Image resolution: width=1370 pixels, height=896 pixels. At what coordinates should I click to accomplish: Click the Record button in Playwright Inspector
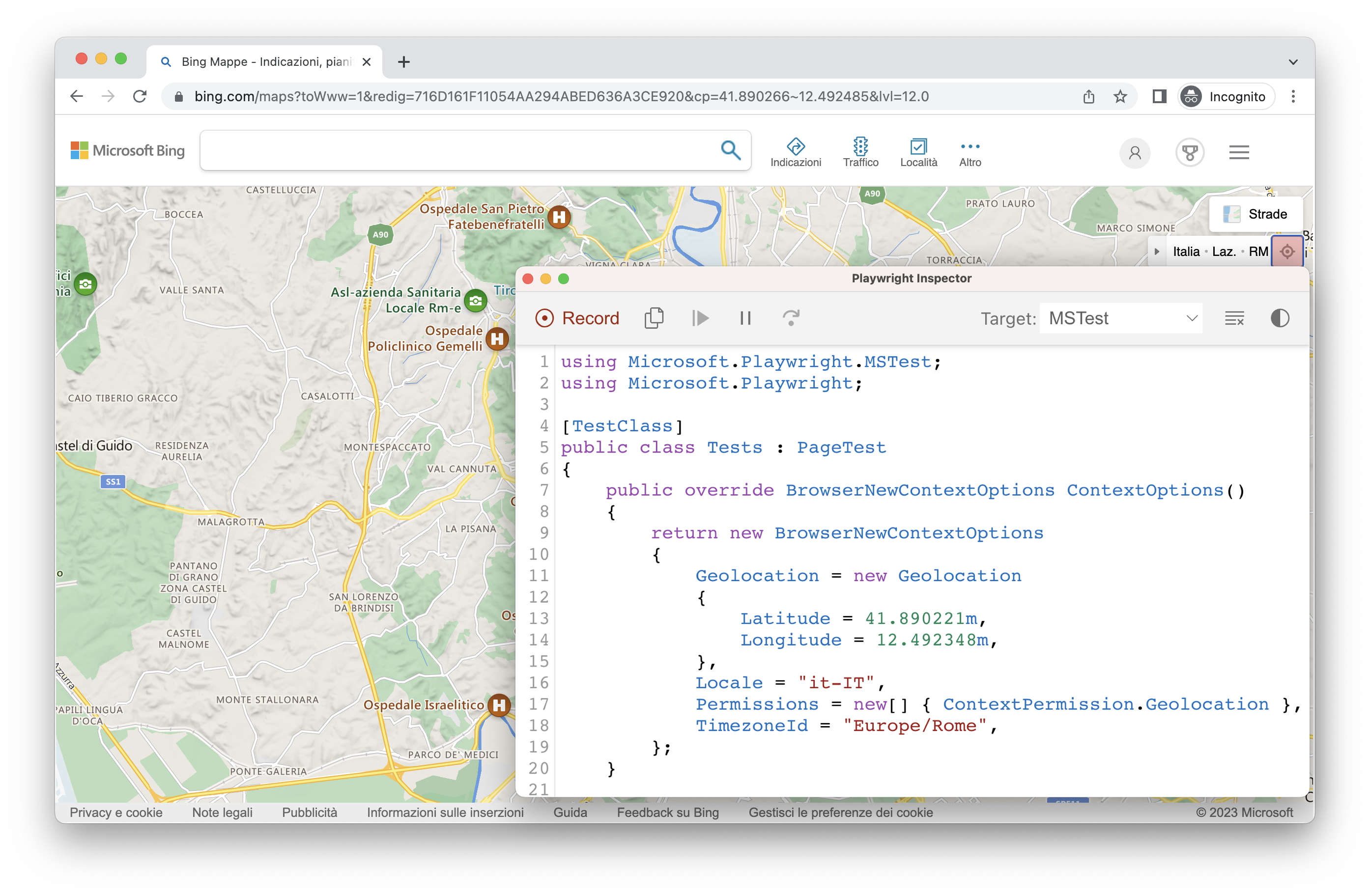(577, 318)
